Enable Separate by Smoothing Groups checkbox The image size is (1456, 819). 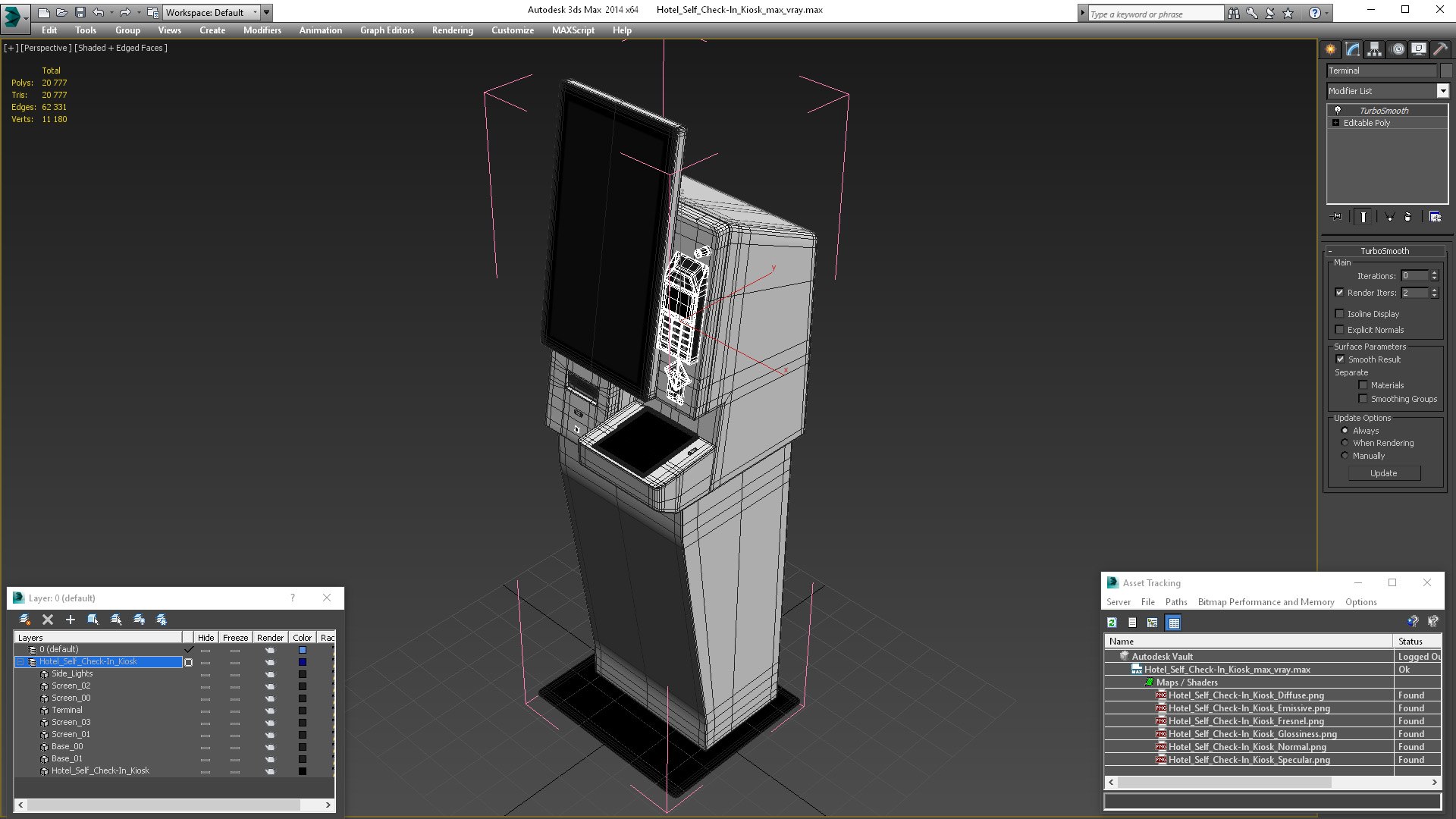click(1363, 399)
